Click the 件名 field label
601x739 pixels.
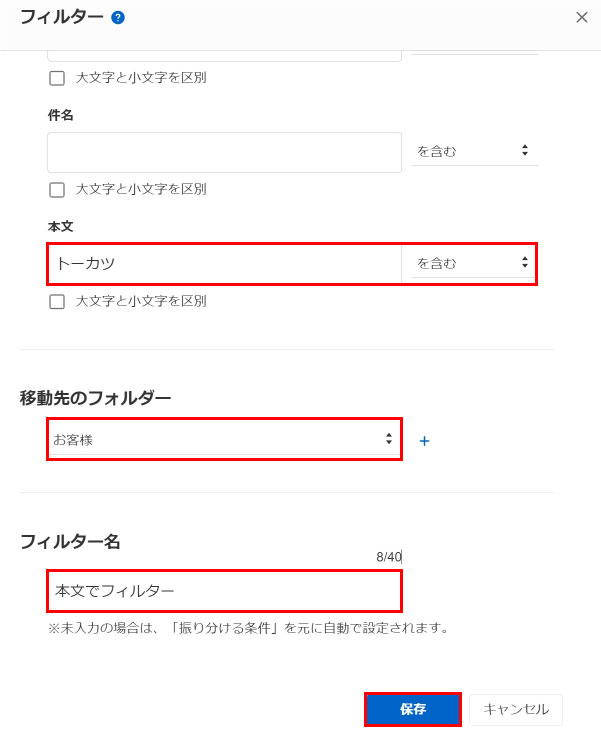[61, 115]
